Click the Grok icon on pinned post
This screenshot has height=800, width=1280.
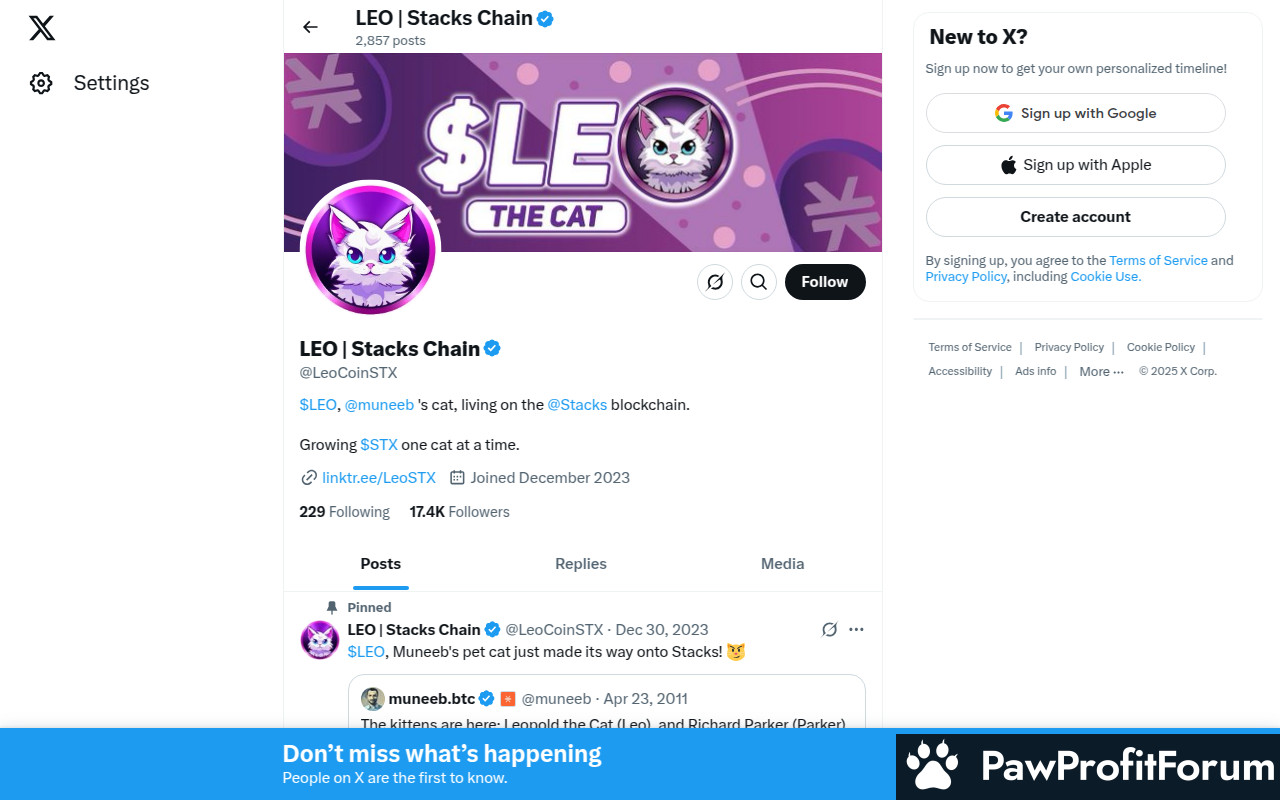pyautogui.click(x=829, y=629)
